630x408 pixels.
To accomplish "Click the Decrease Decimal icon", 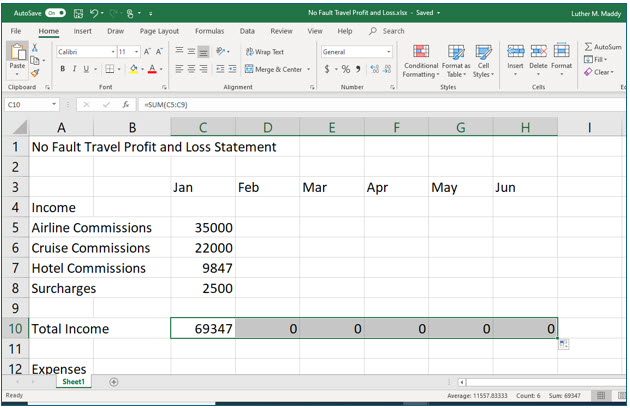I will tap(387, 69).
